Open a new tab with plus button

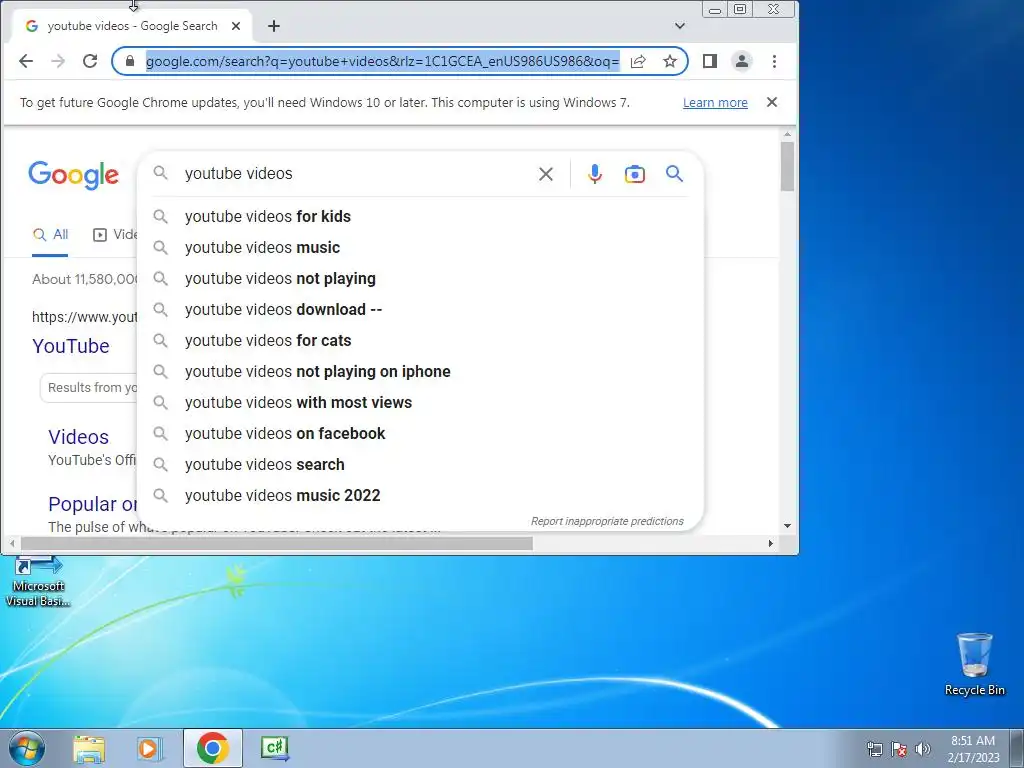(x=274, y=26)
